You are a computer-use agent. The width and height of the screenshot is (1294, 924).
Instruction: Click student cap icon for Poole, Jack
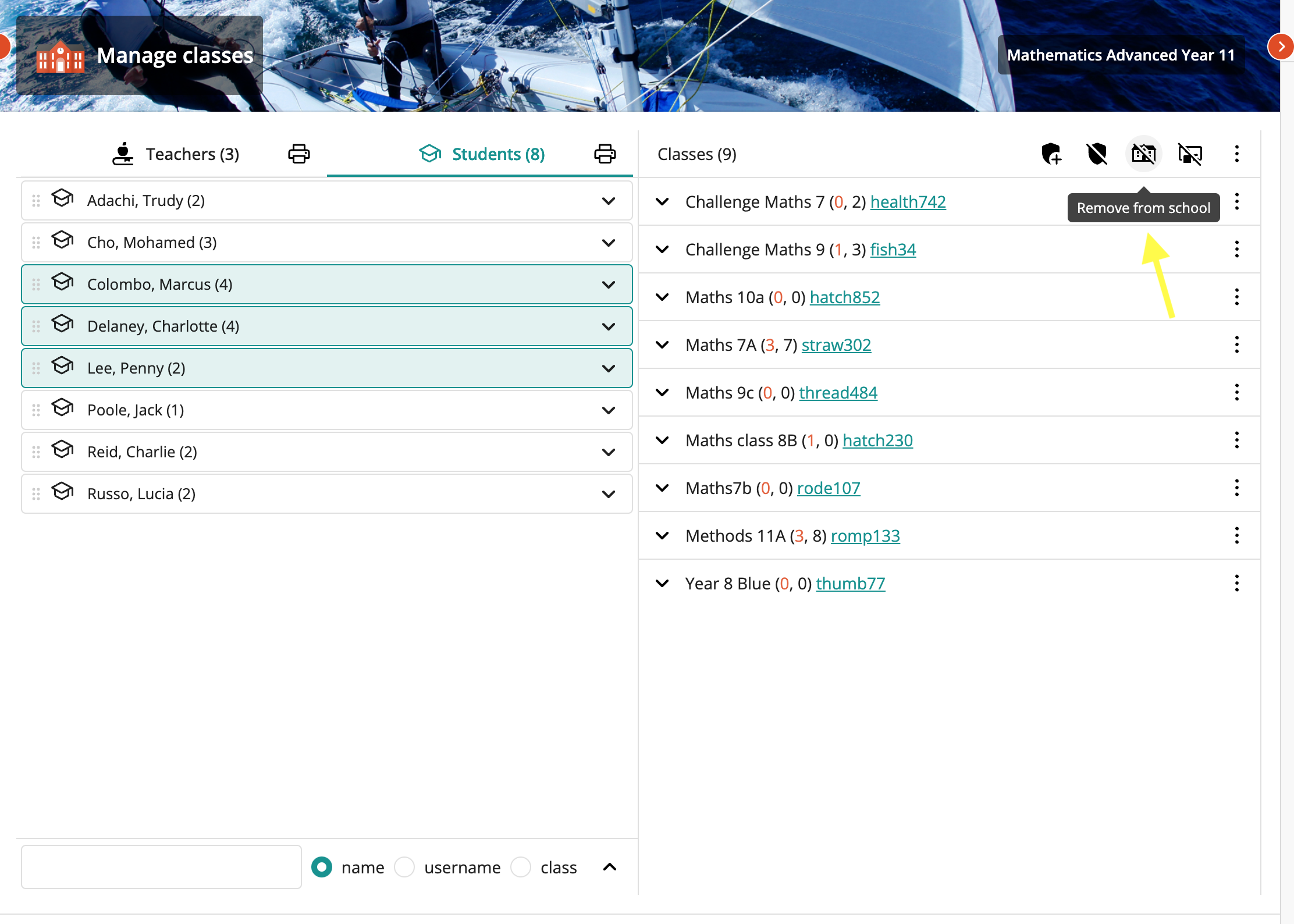click(x=62, y=408)
